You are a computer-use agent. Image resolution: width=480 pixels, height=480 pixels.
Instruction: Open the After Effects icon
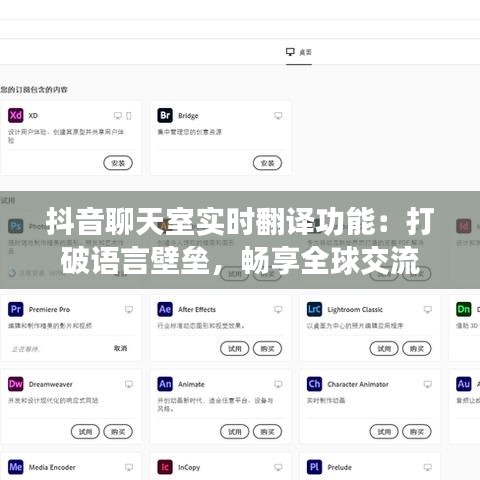pyautogui.click(x=165, y=309)
